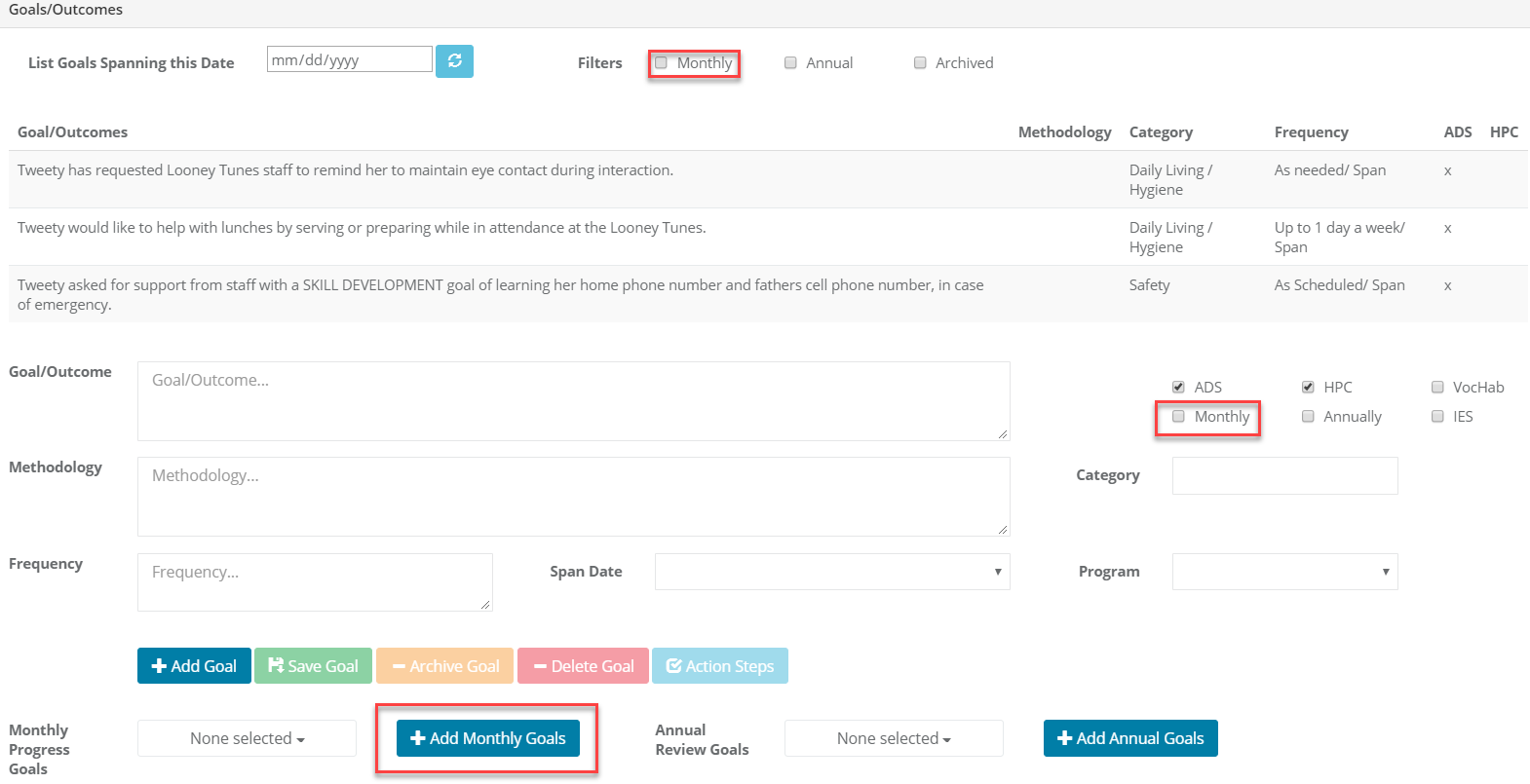Image resolution: width=1530 pixels, height=784 pixels.
Task: Expand the Annual Review Goals selector
Action: coord(894,738)
